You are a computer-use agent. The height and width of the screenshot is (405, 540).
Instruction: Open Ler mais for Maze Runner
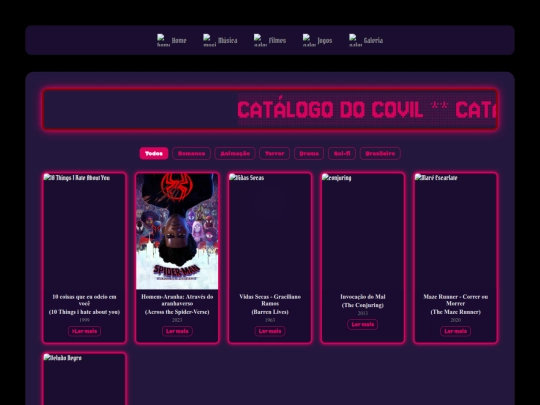tap(455, 331)
